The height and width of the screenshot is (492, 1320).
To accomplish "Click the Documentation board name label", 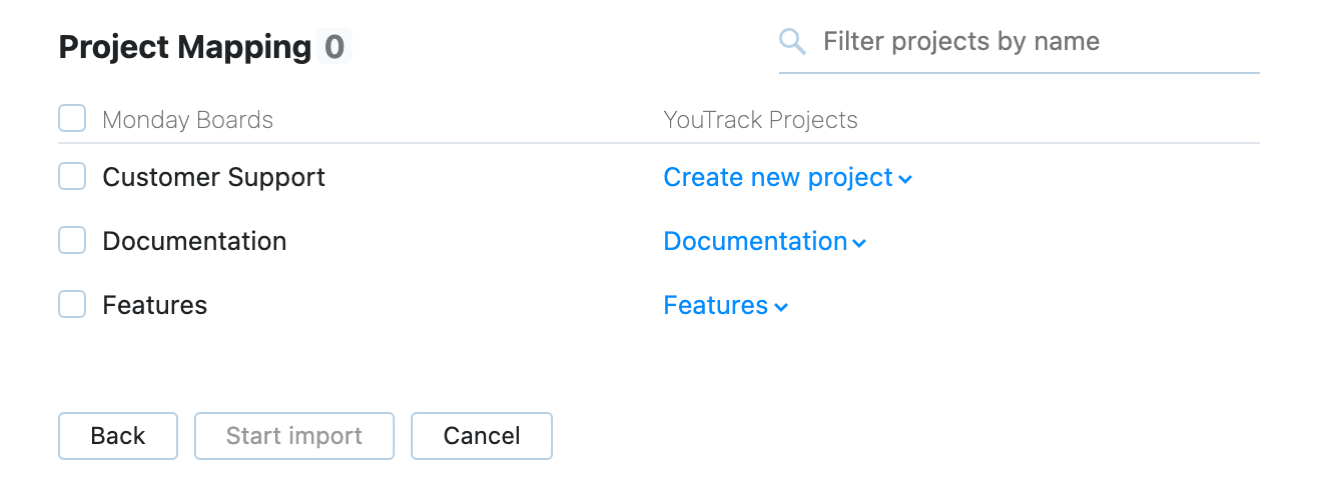I will (x=195, y=242).
